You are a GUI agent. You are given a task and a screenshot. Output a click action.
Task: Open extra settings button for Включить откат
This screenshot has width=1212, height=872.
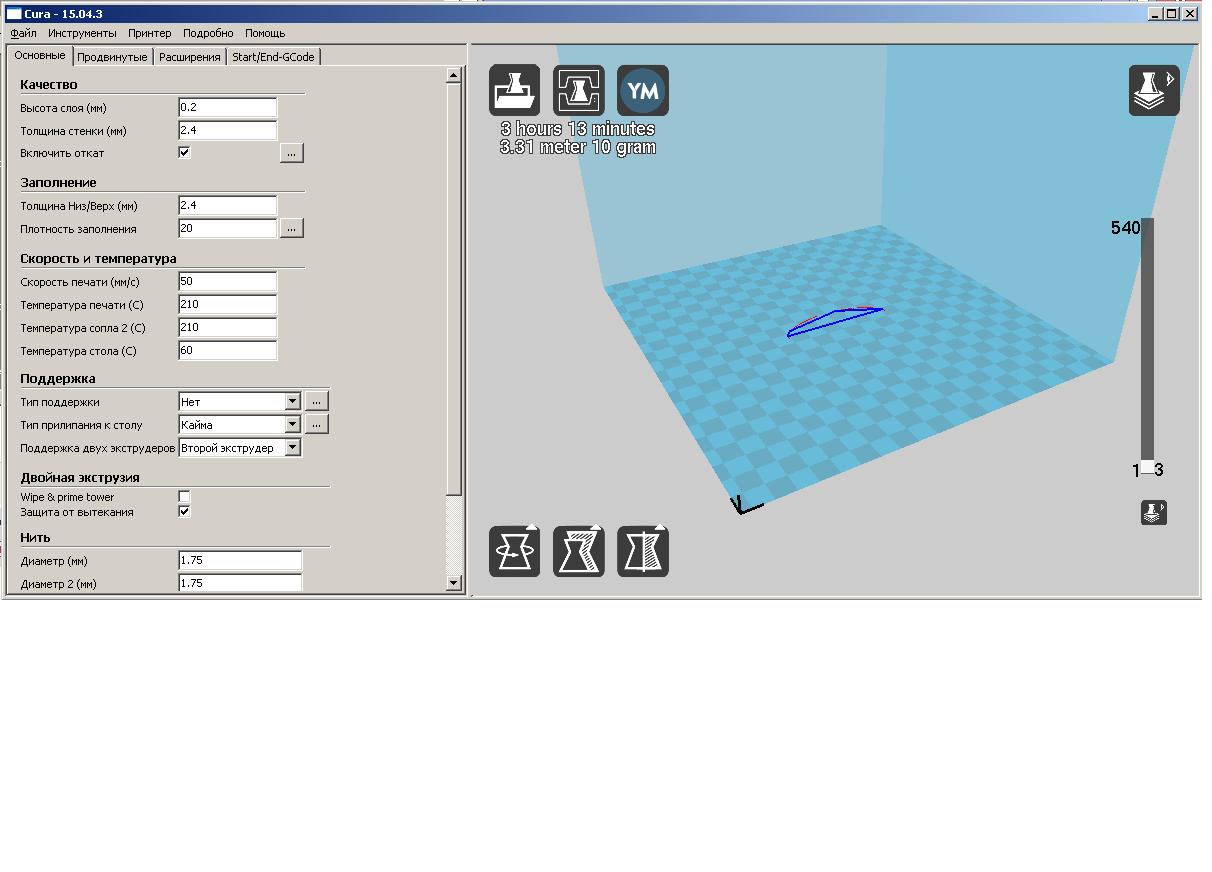pos(291,153)
